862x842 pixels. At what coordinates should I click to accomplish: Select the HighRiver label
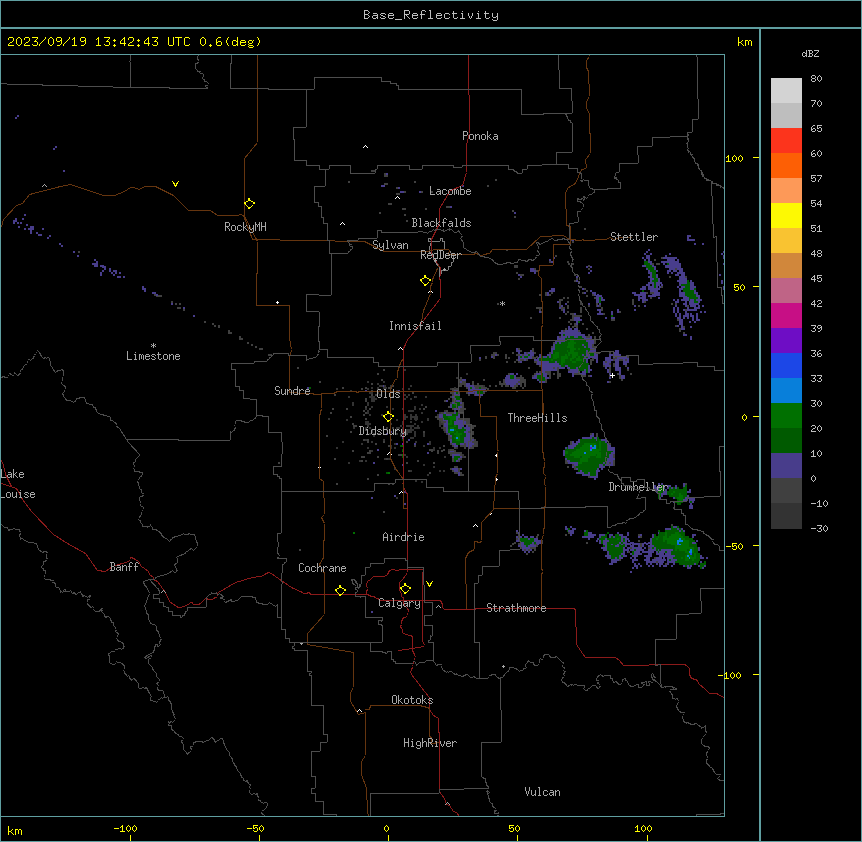tap(430, 743)
